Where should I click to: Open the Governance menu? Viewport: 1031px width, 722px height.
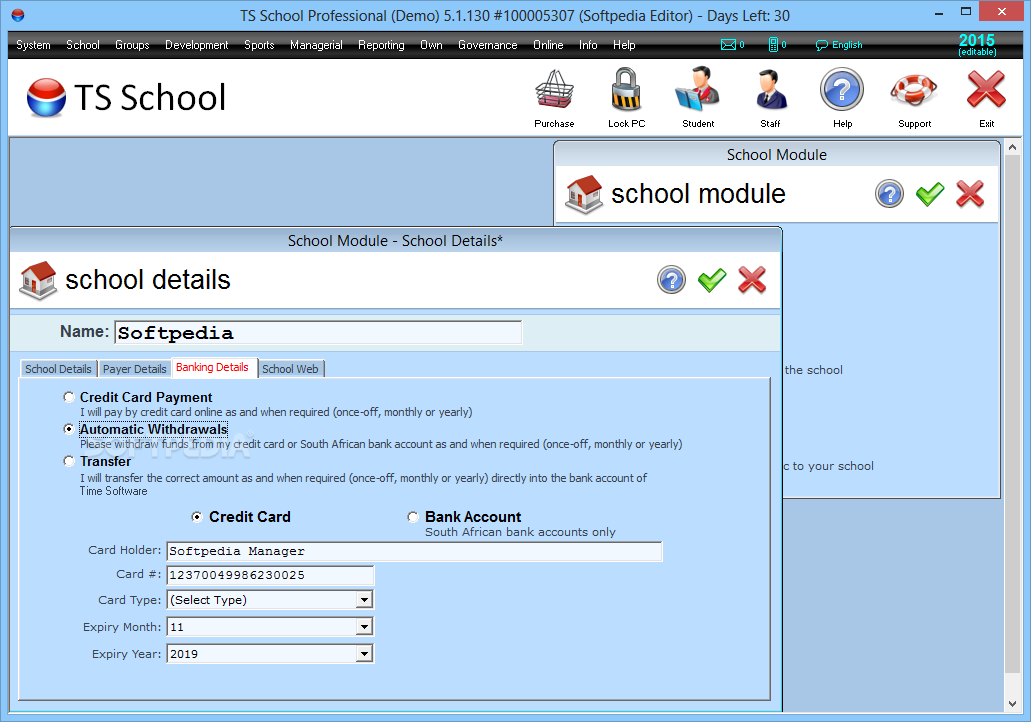click(488, 45)
